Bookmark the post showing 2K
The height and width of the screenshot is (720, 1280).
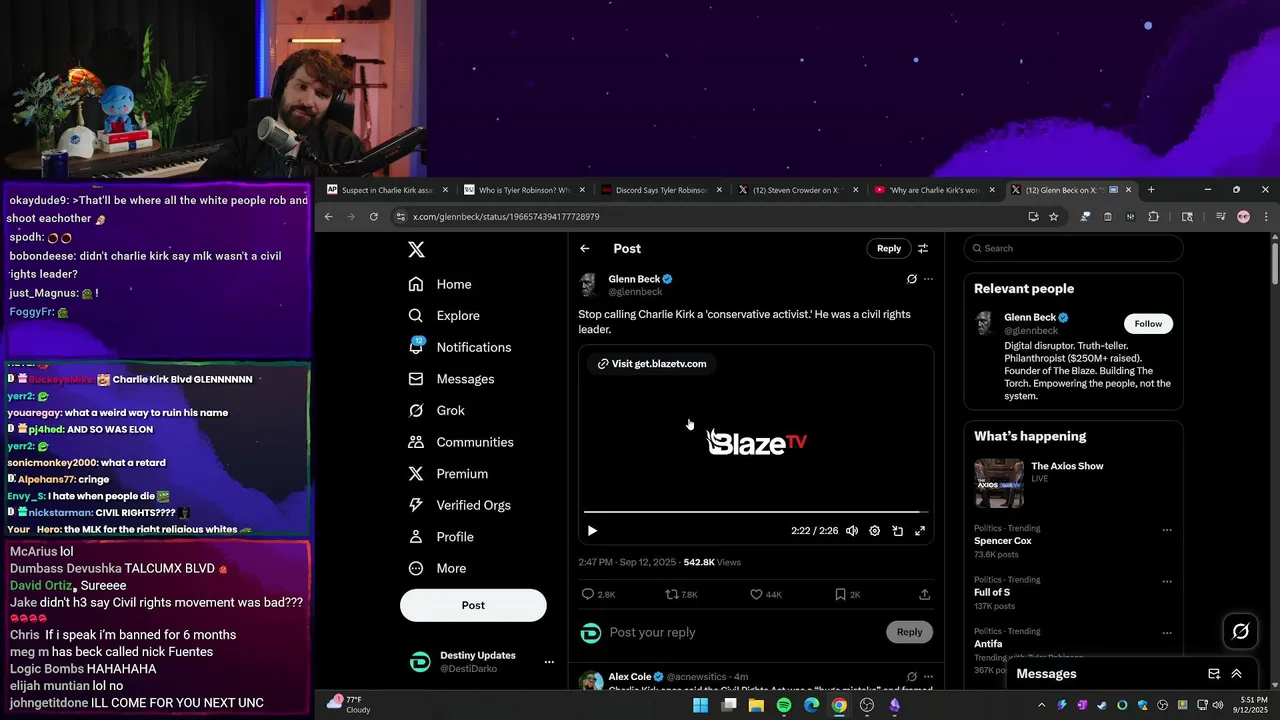coord(847,594)
